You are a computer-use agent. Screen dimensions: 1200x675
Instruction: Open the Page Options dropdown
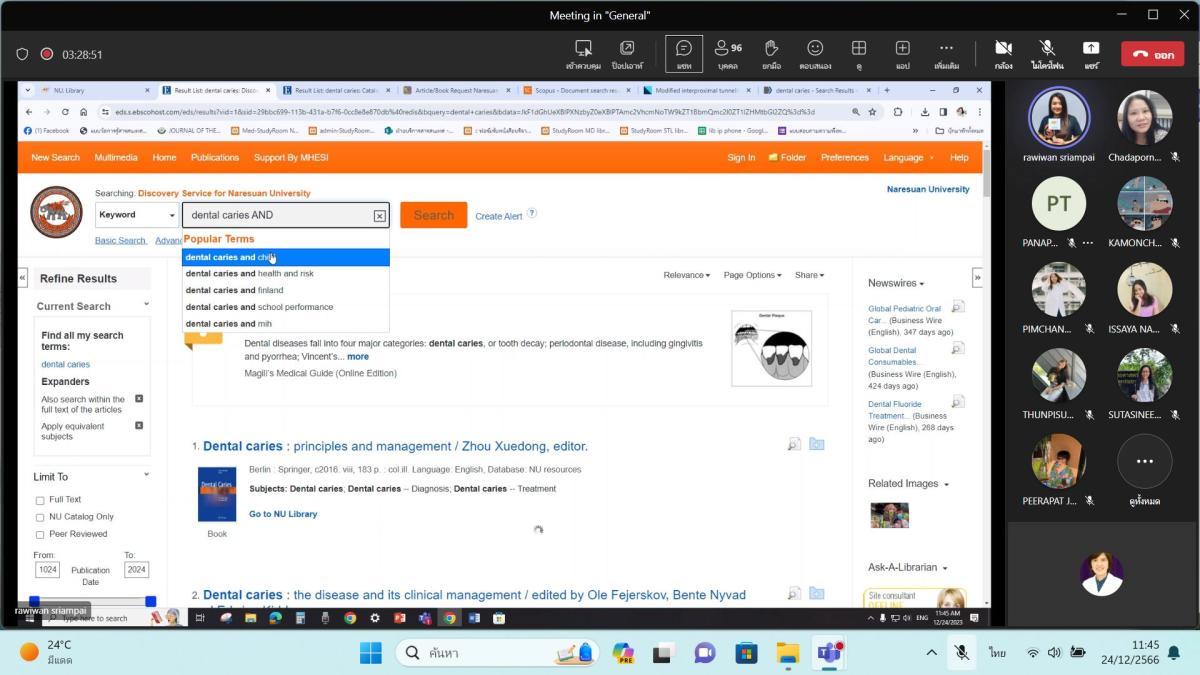752,275
